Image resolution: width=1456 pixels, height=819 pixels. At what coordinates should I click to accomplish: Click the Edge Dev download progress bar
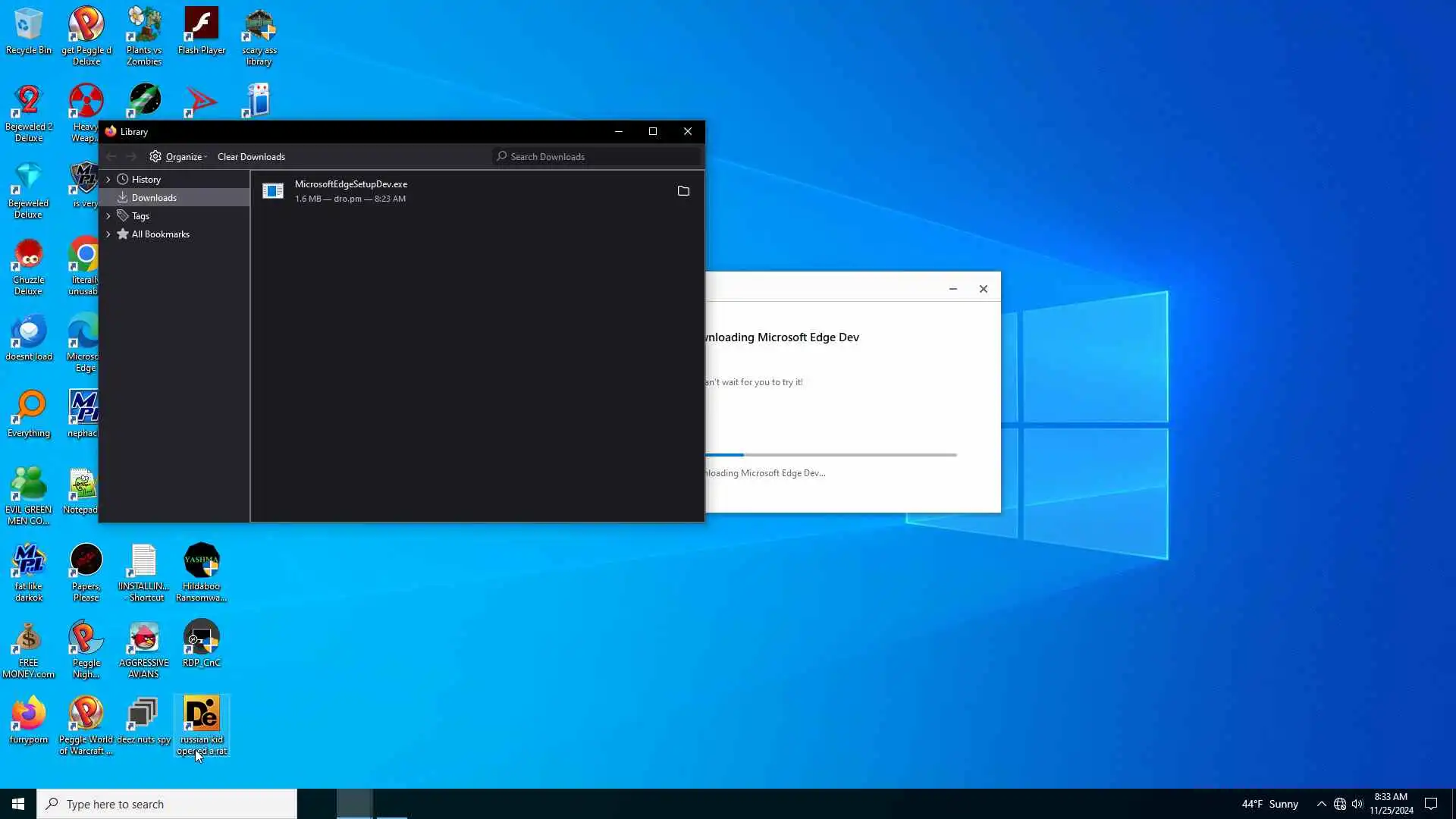(x=830, y=455)
